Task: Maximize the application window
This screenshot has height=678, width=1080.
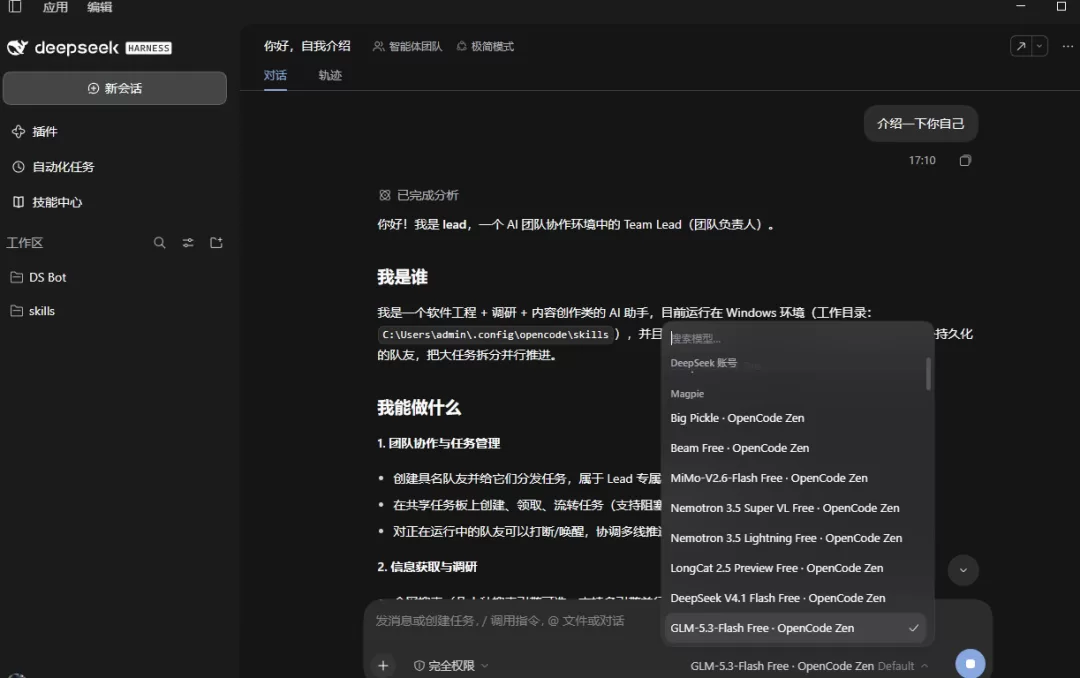Action: click(1061, 6)
